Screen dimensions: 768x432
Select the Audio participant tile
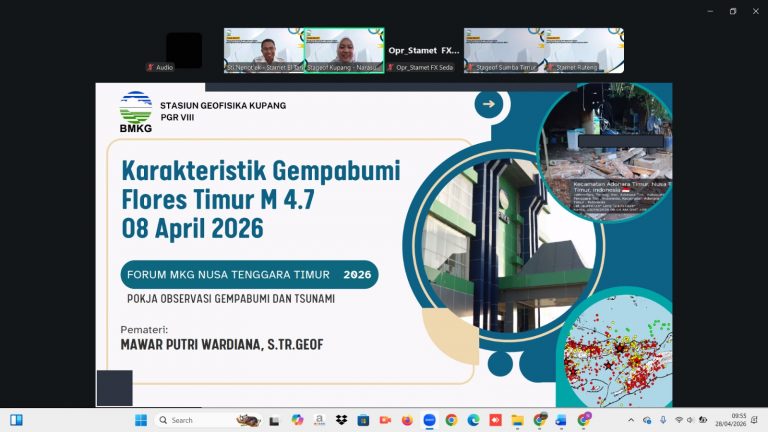pos(184,50)
